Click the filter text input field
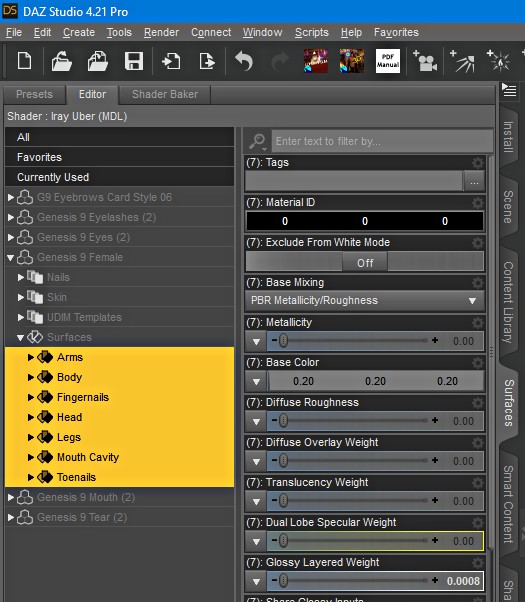This screenshot has height=602, width=525. tap(382, 142)
